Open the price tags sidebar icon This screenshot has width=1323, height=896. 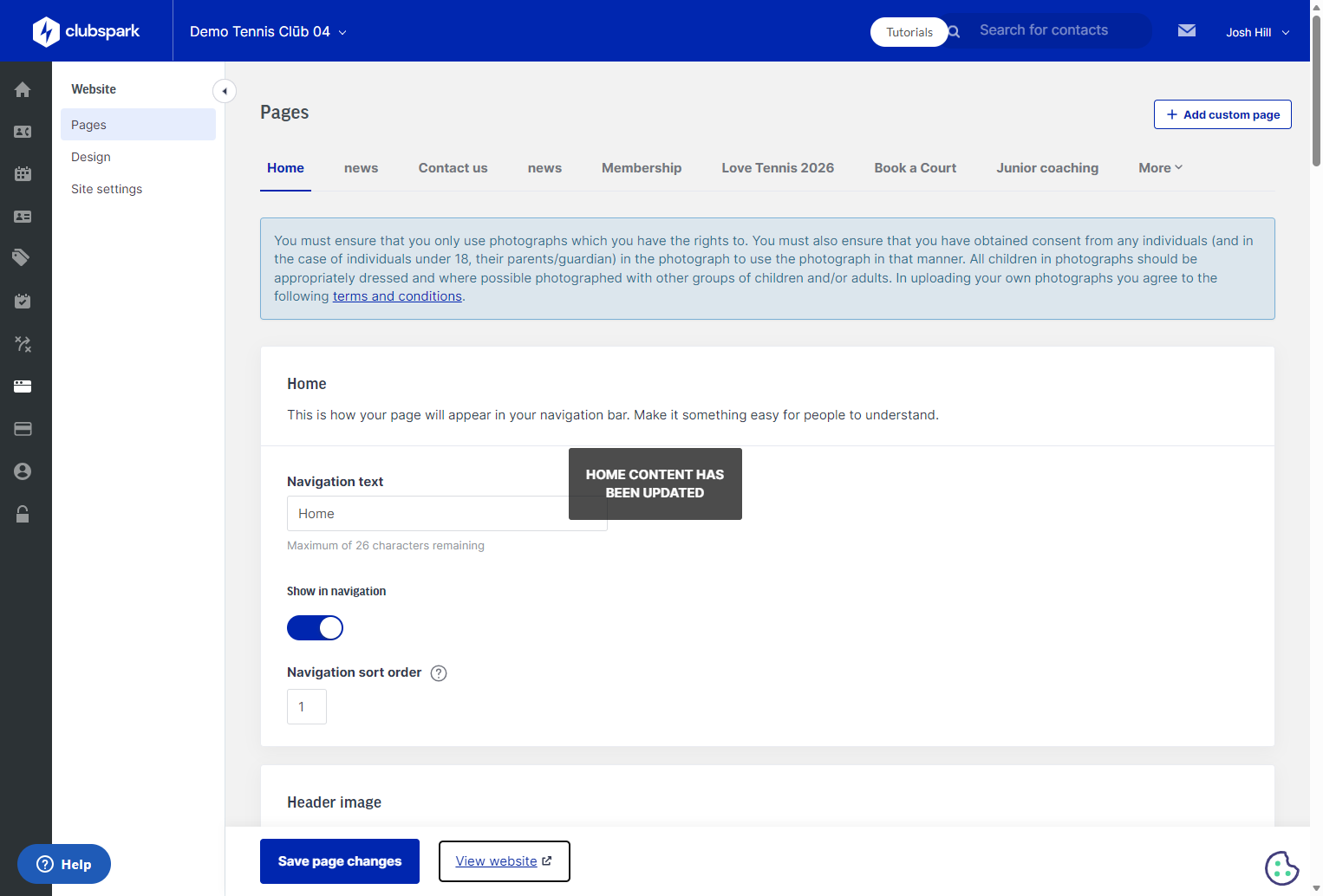coord(23,257)
